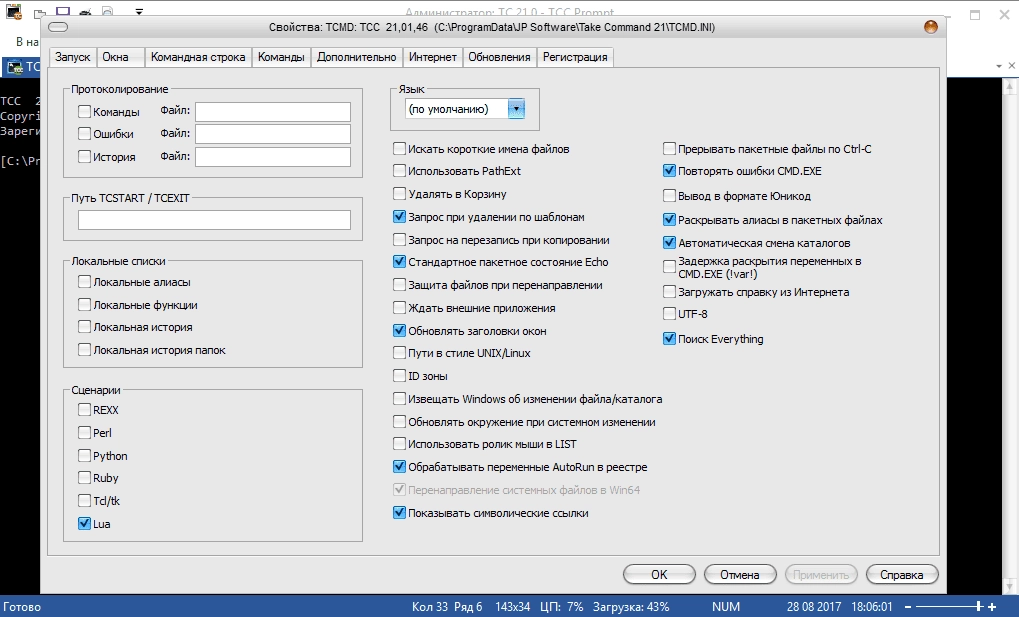Enable Python scripting checkbox
Image resolution: width=1019 pixels, height=617 pixels.
tap(84, 455)
